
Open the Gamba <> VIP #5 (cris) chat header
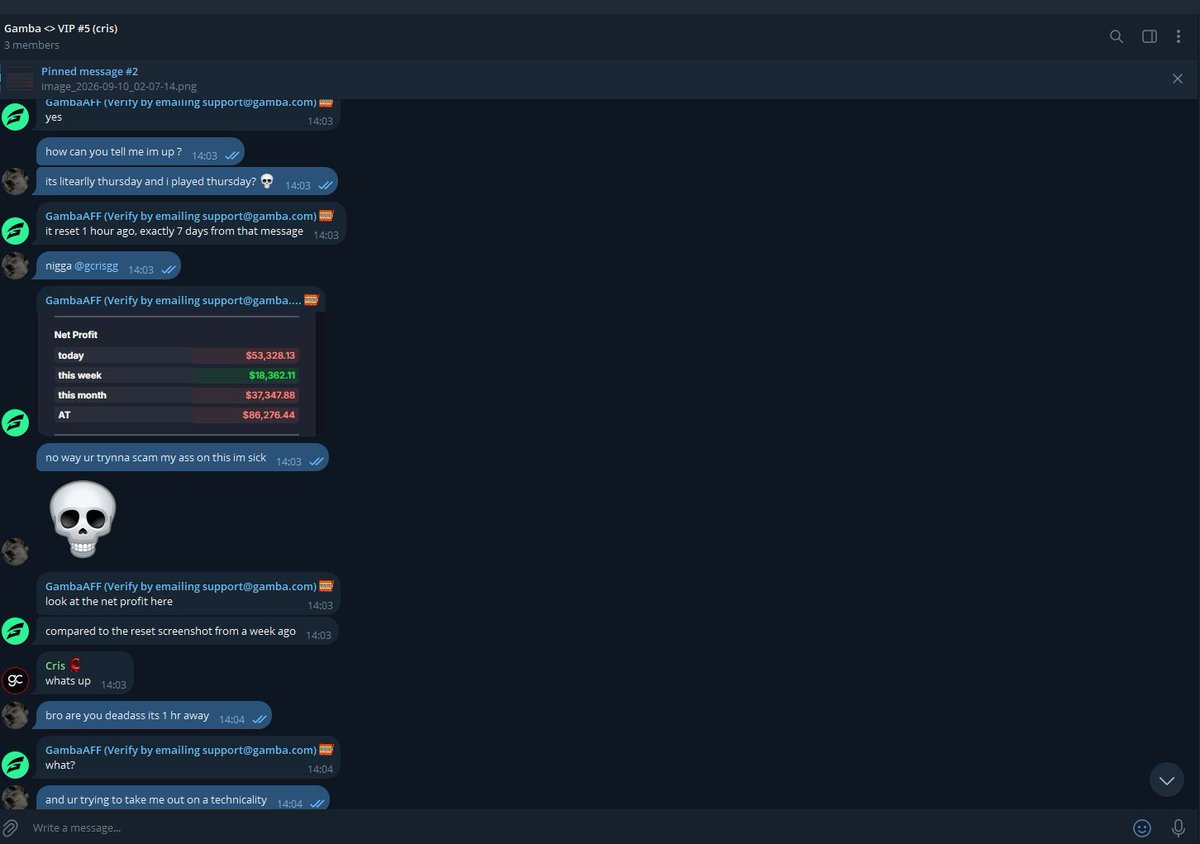point(61,28)
